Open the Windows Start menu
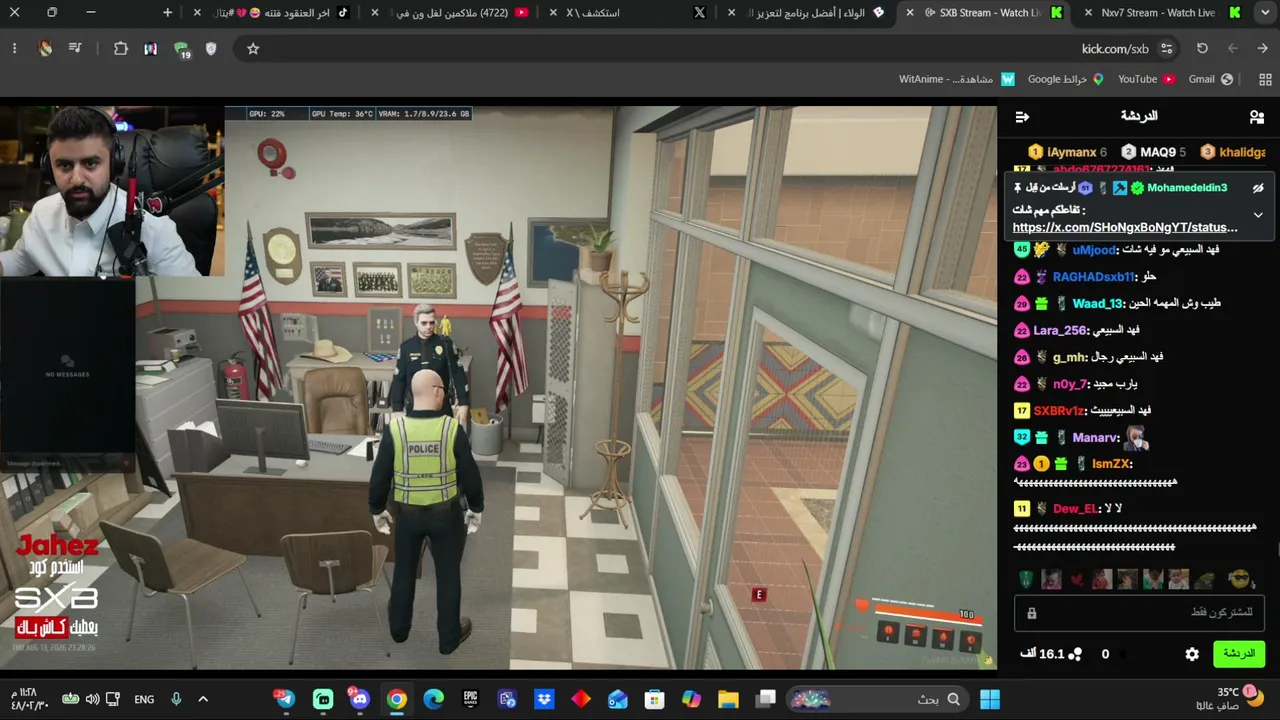 [x=990, y=699]
